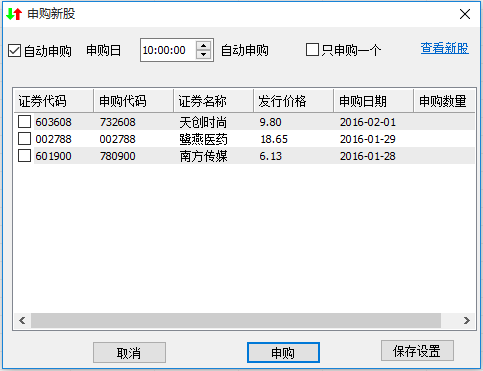
Task: Sort by the 发行价格 column header
Action: tap(294, 101)
